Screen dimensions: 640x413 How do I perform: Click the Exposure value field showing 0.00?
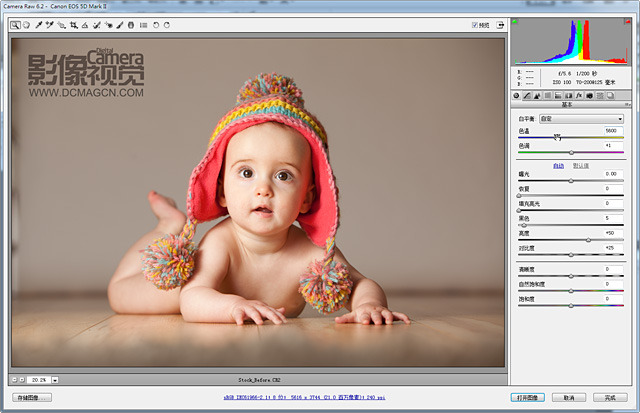tap(613, 174)
